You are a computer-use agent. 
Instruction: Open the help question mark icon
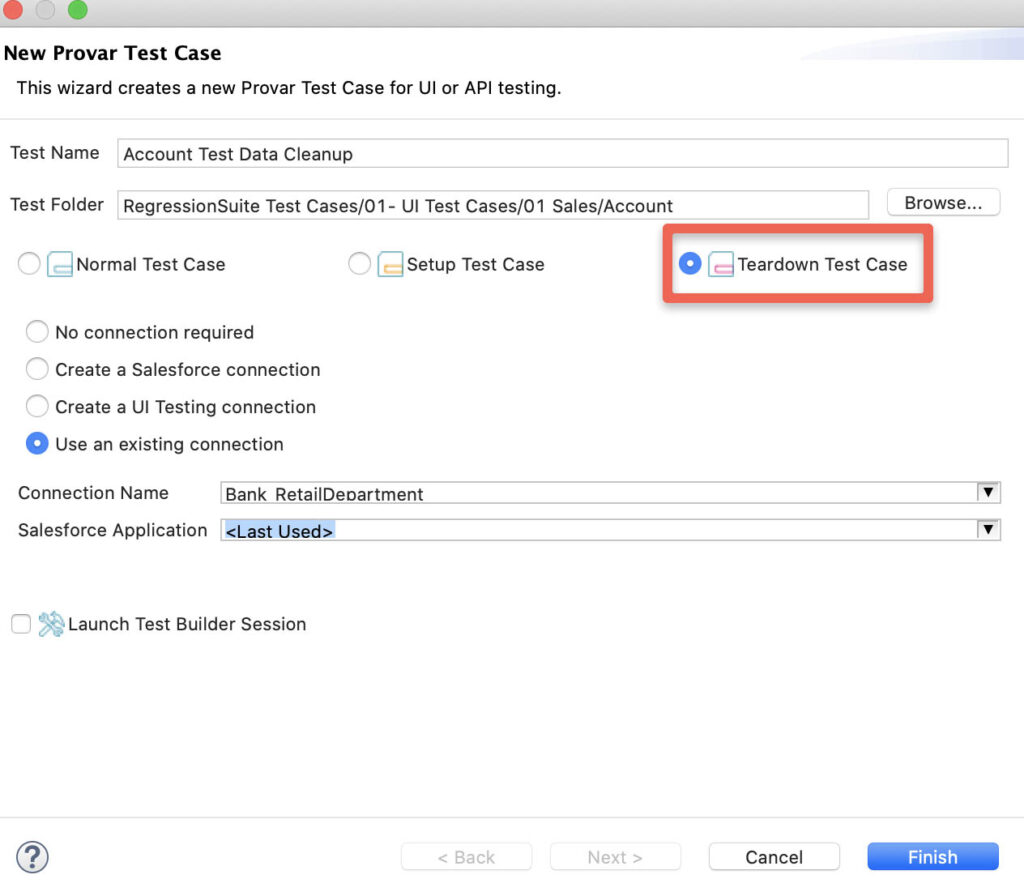click(33, 857)
